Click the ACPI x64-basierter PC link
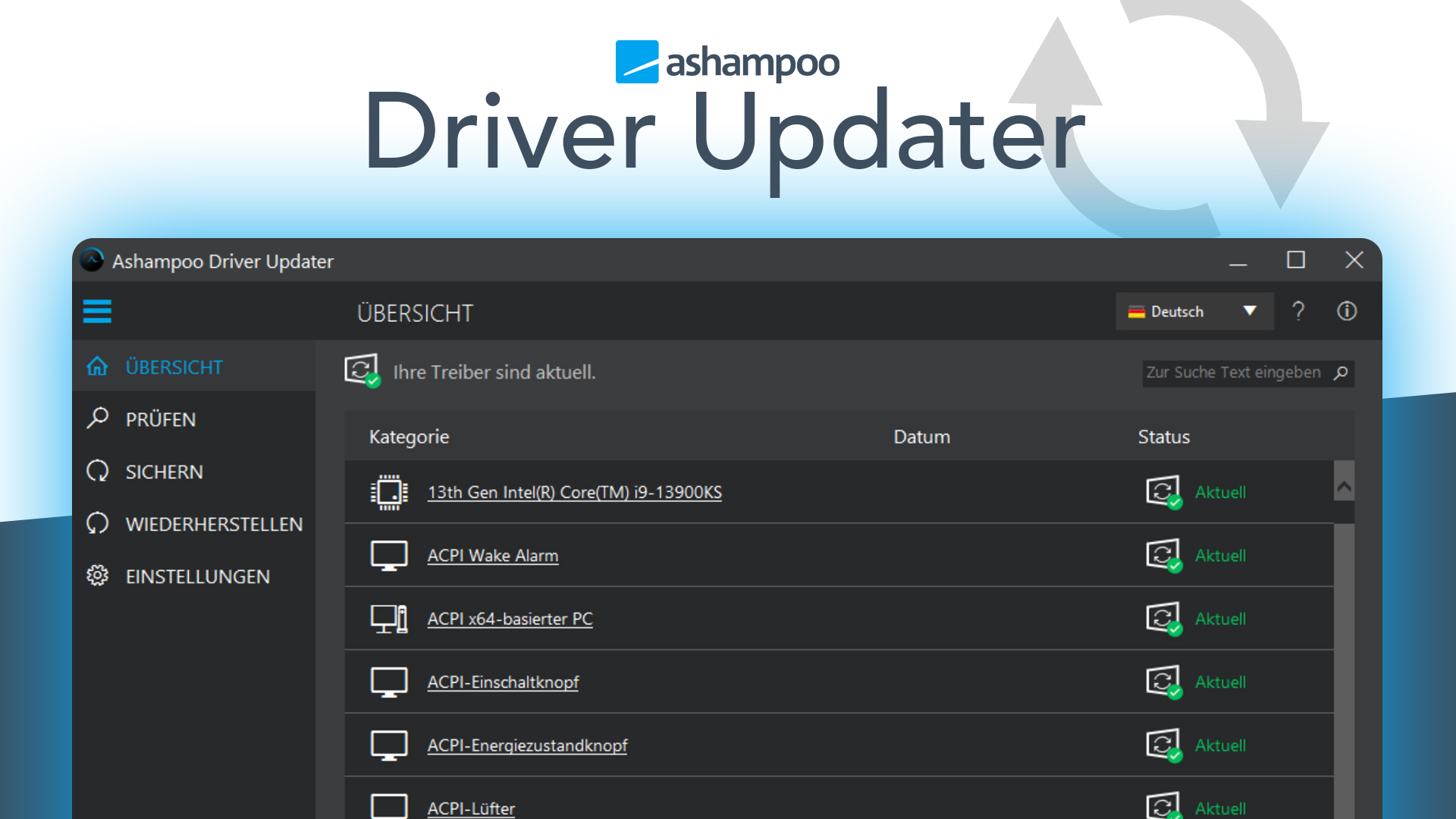 [x=510, y=618]
